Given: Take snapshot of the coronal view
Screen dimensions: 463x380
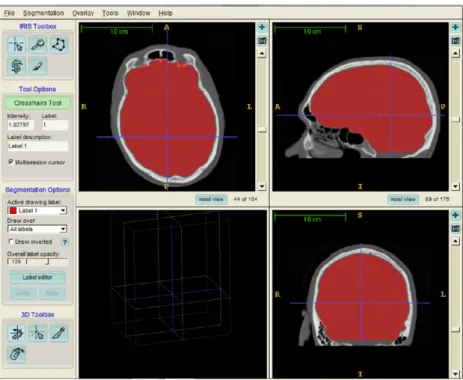Looking at the screenshot, I should point(455,229).
